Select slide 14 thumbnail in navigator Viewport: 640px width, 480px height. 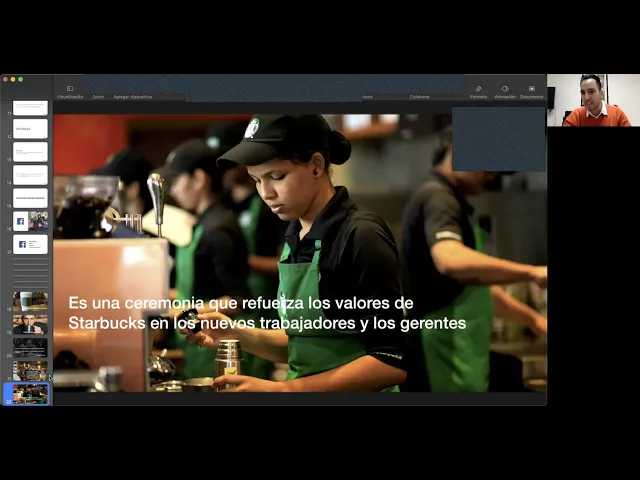30,175
